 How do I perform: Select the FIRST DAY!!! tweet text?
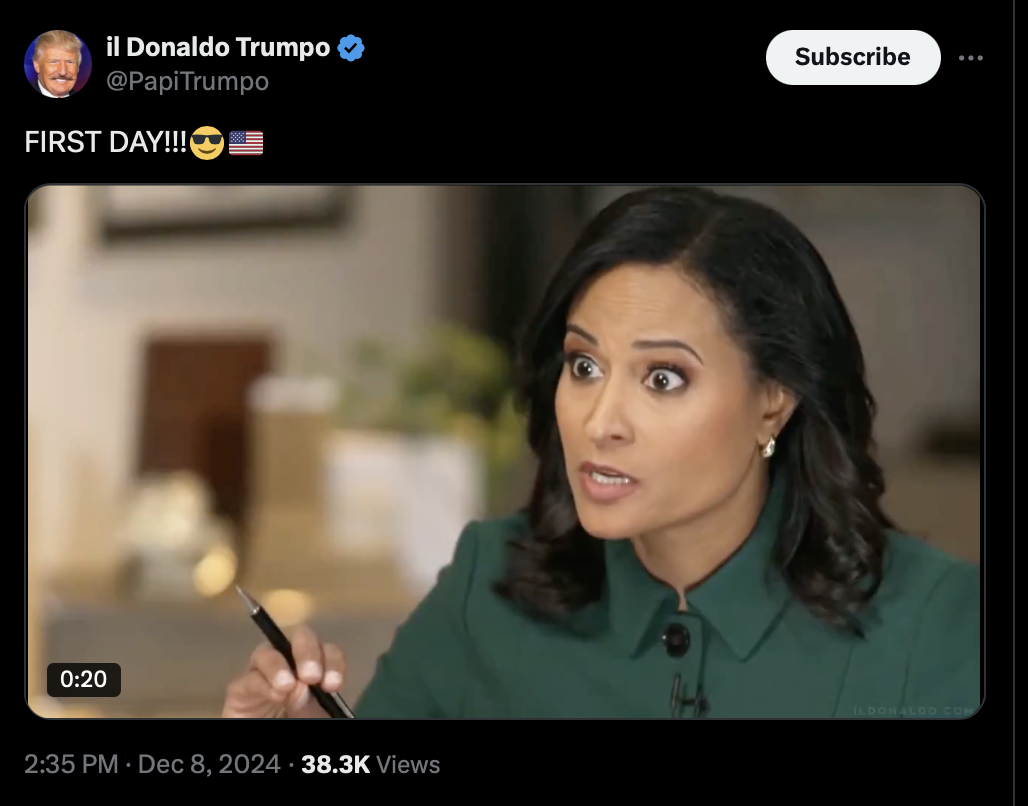tap(105, 142)
